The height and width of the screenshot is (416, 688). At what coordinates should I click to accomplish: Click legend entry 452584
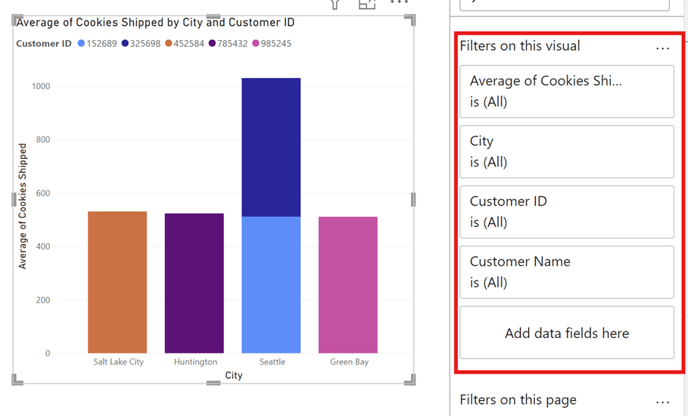(185, 43)
